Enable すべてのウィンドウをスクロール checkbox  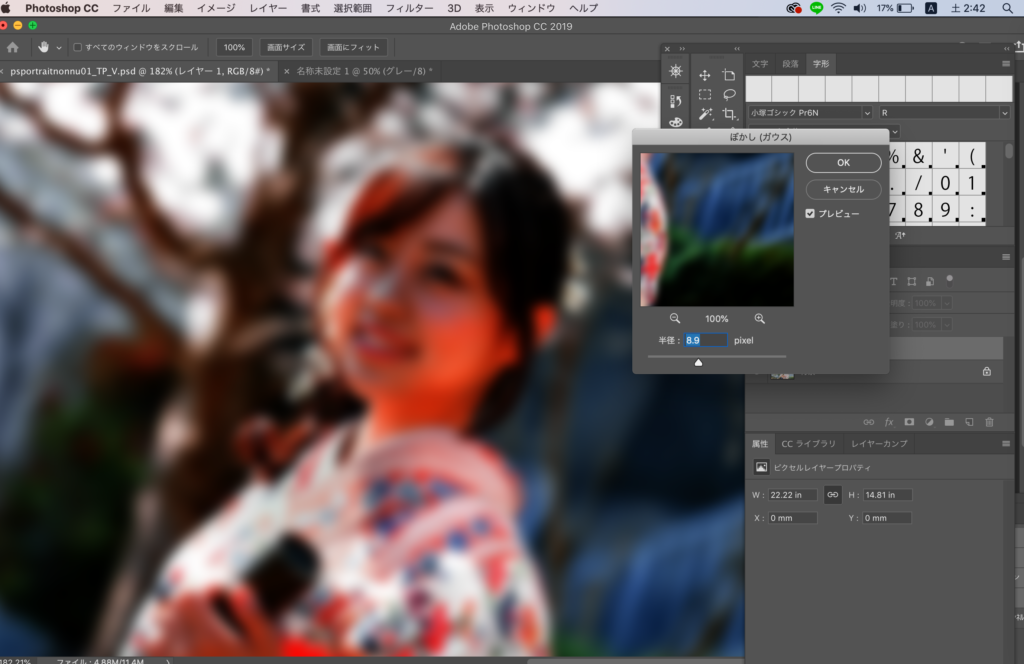click(78, 47)
